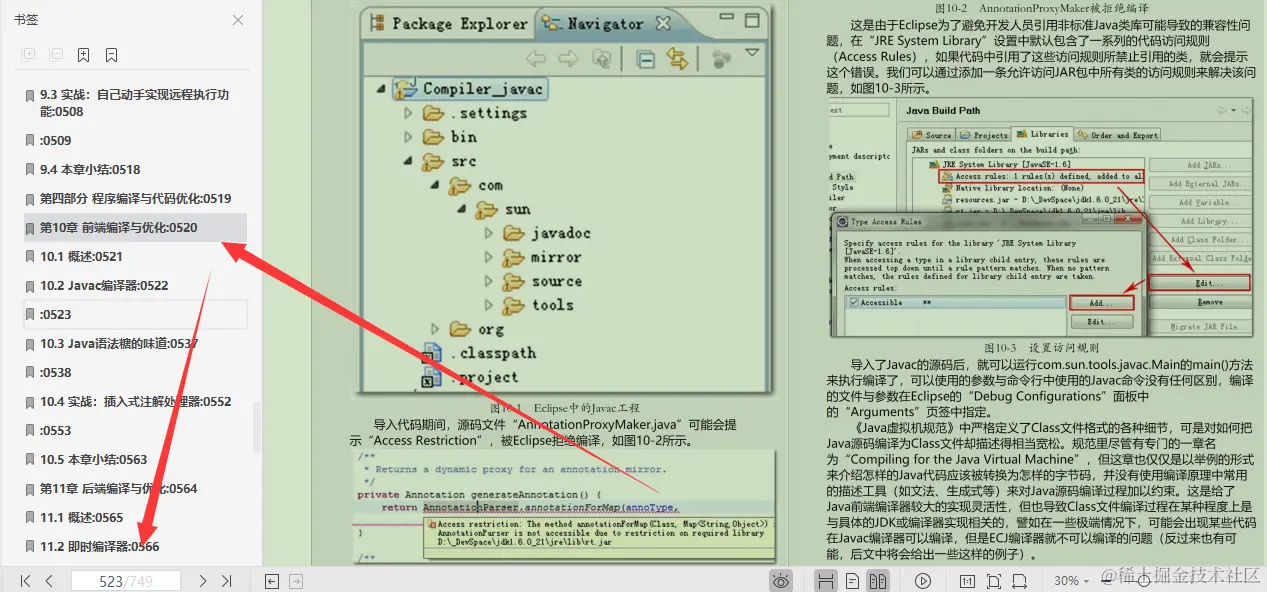The width and height of the screenshot is (1267, 592).
Task: Click the bookmark flag icon beside :0538
Action: coord(31,372)
